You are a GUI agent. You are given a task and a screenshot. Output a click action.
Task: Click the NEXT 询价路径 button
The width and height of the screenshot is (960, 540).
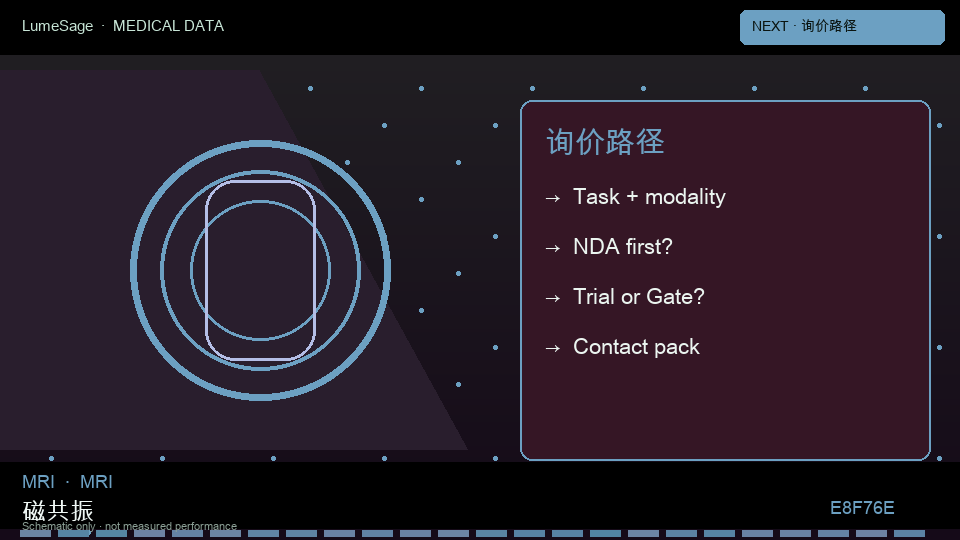pos(842,27)
